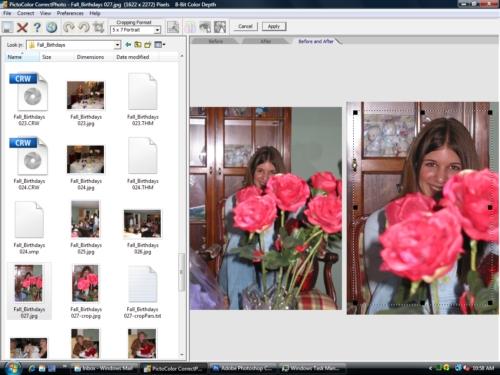Open the Cropping Format dropdown
Viewport: 500px width, 375px height.
157,30
